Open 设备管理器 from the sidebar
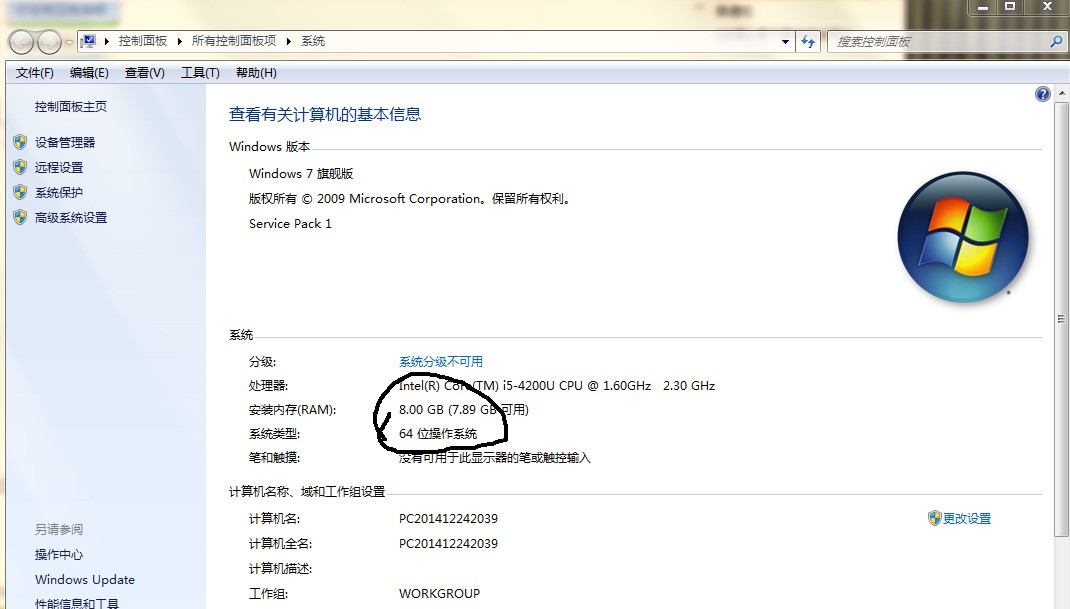This screenshot has height=609, width=1070. [x=65, y=142]
